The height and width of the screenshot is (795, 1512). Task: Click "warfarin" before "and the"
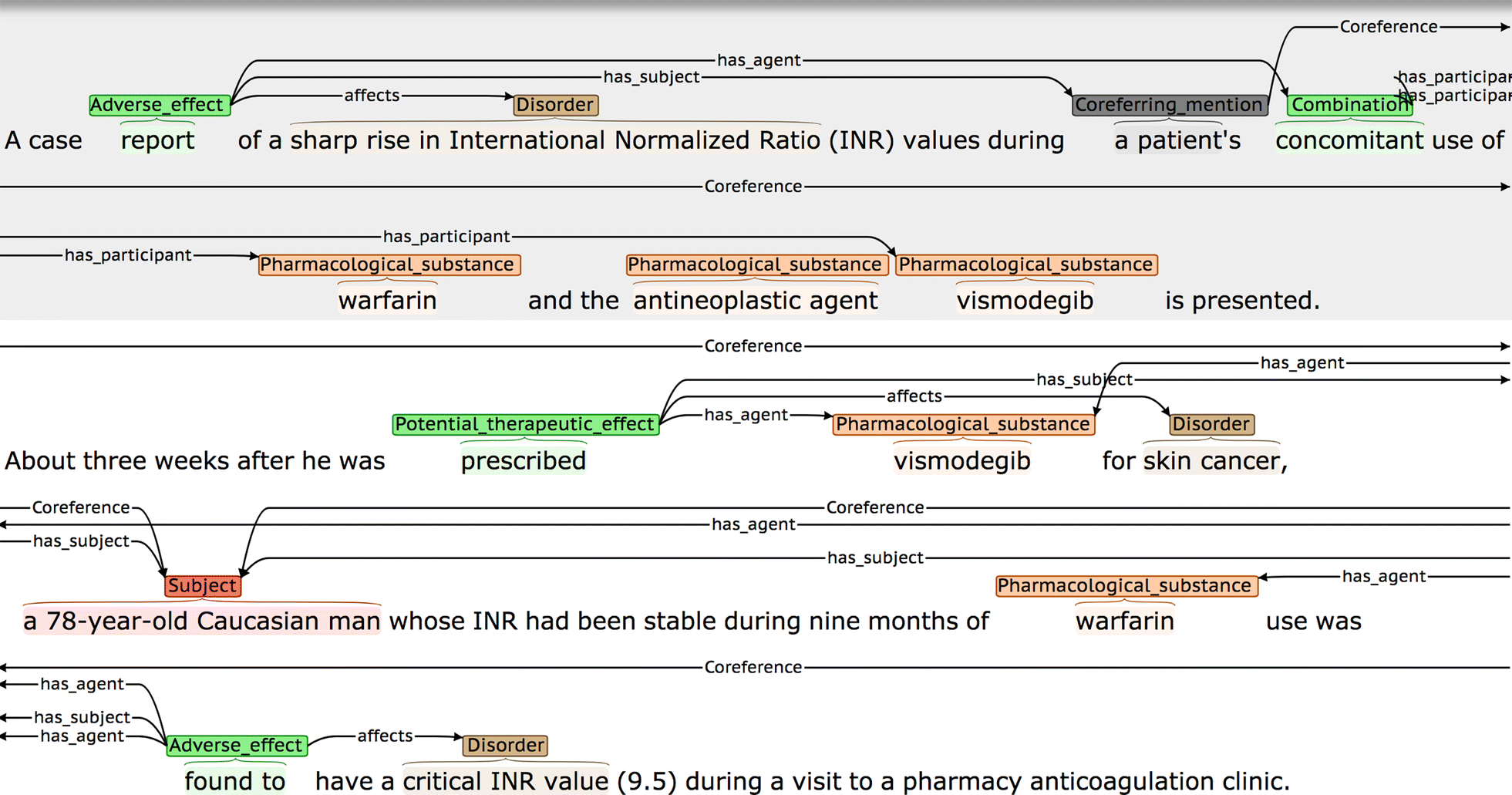pyautogui.click(x=388, y=300)
